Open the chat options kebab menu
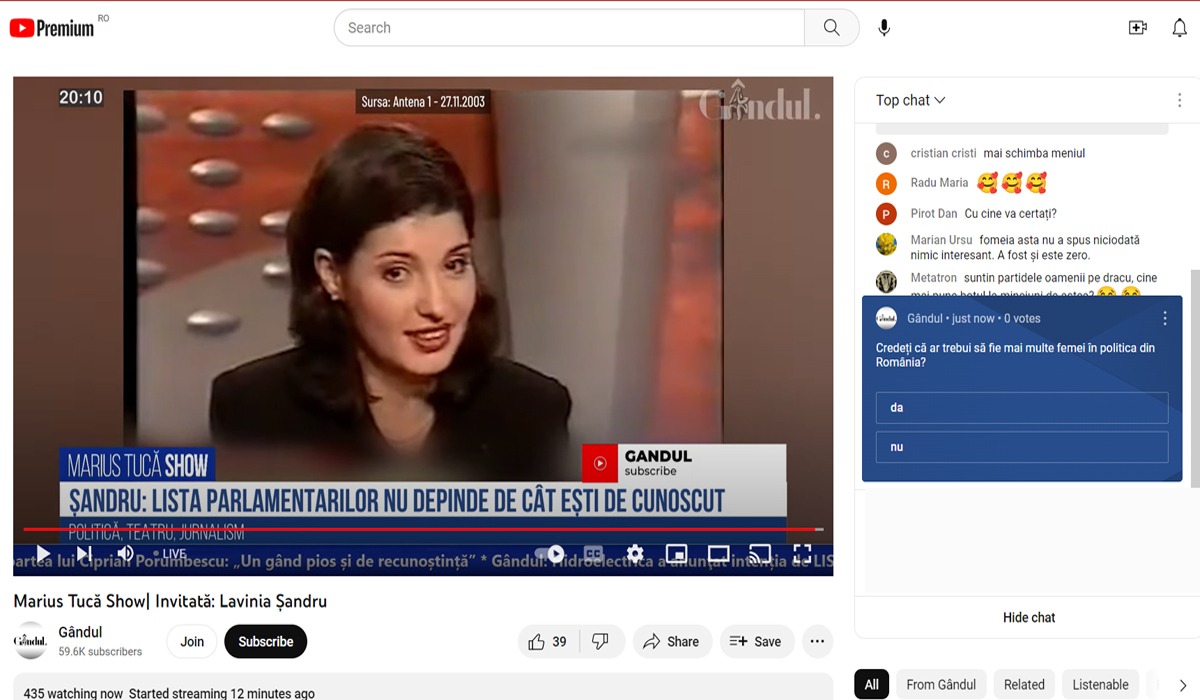Viewport: 1200px width, 700px height. [1180, 100]
